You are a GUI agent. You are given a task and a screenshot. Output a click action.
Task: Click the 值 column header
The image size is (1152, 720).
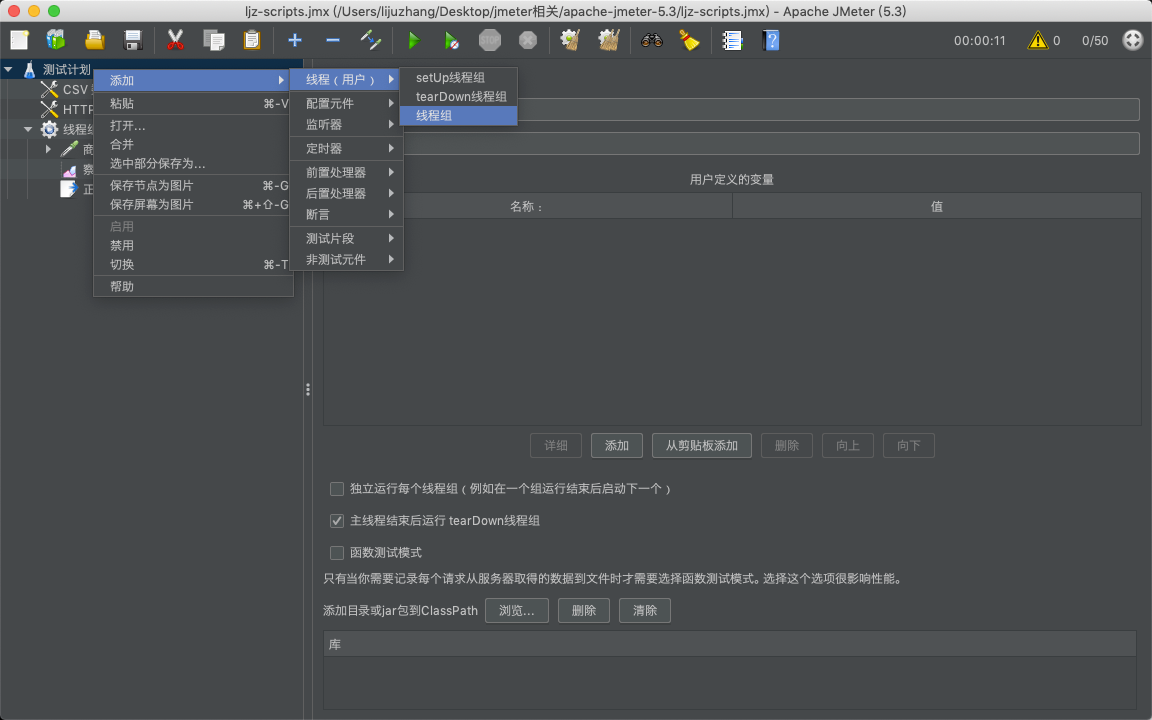(x=937, y=206)
